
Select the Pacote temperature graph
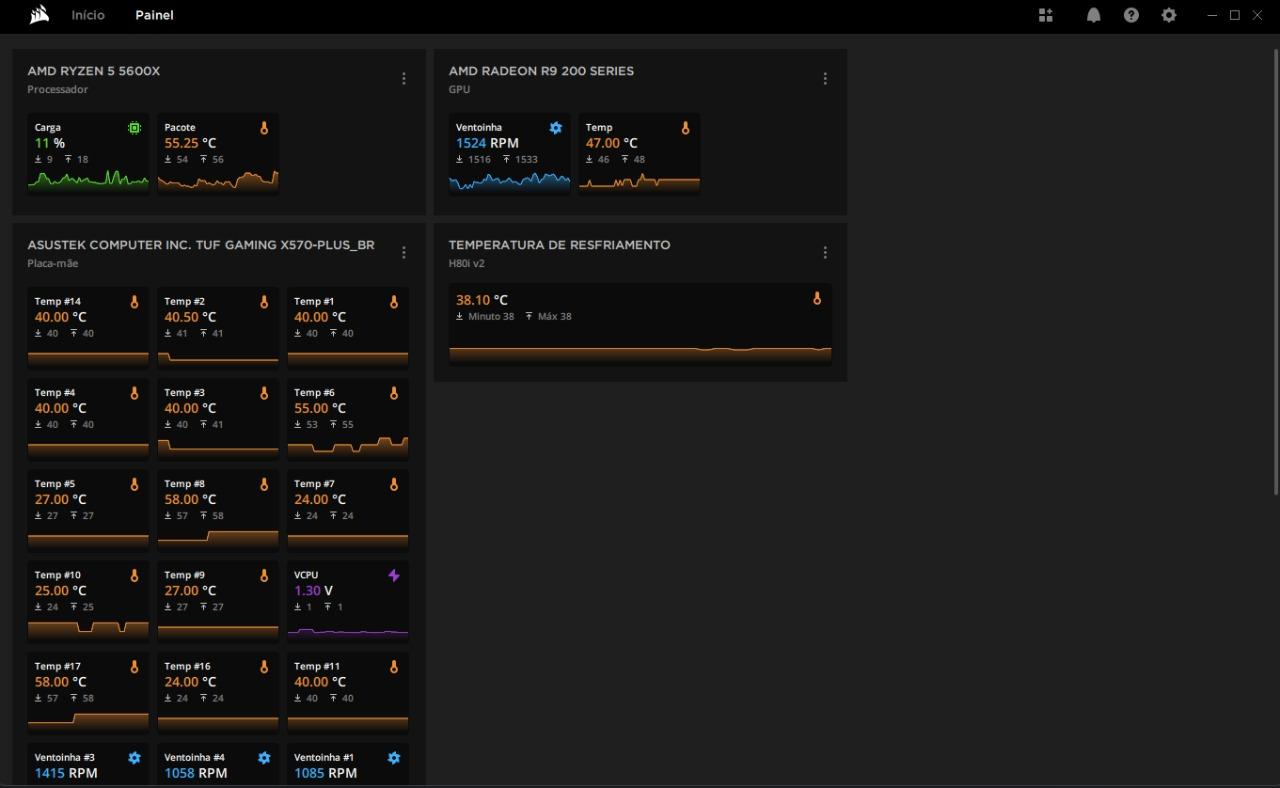click(218, 180)
